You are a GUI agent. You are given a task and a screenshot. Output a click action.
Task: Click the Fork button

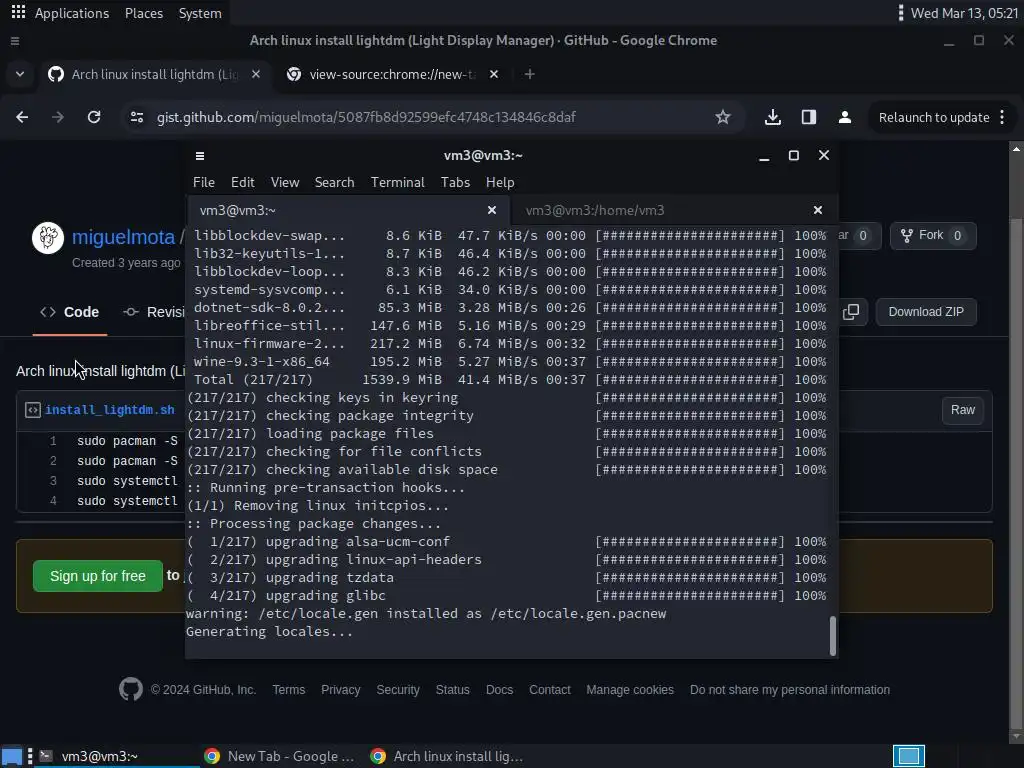(933, 236)
